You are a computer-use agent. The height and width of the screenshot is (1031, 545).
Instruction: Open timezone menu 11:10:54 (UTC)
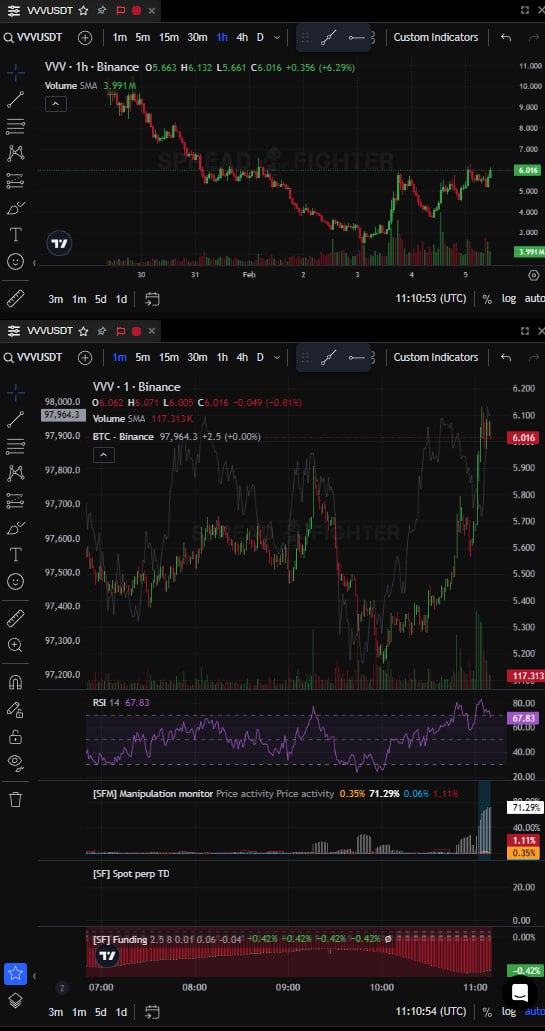point(431,1011)
